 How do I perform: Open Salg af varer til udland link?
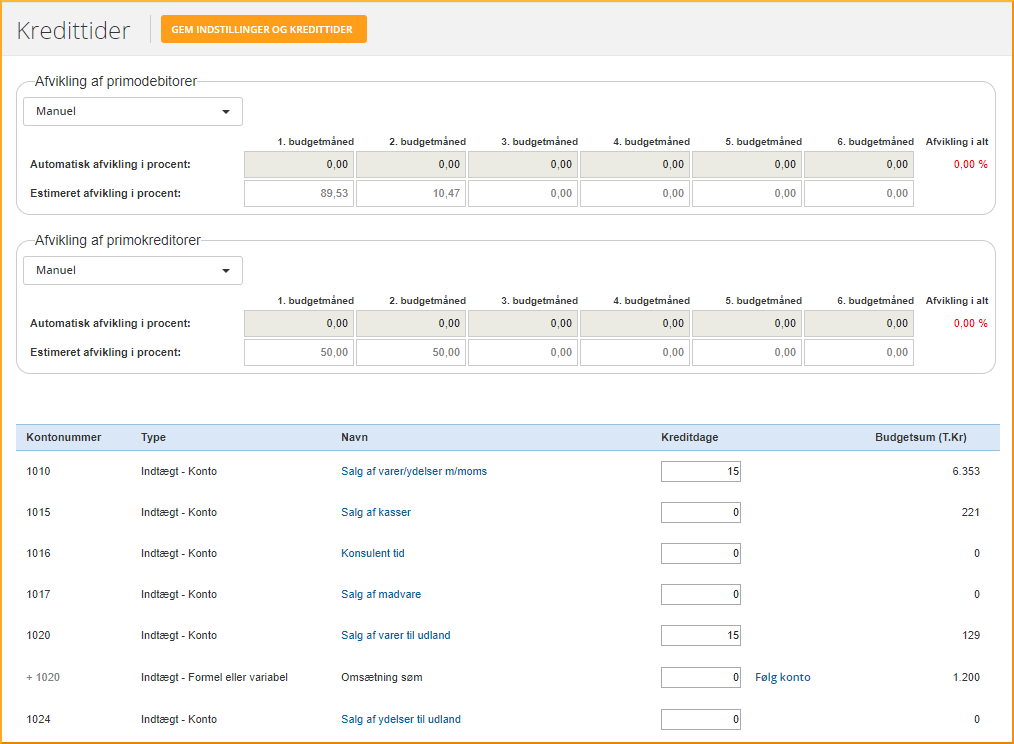coord(395,635)
